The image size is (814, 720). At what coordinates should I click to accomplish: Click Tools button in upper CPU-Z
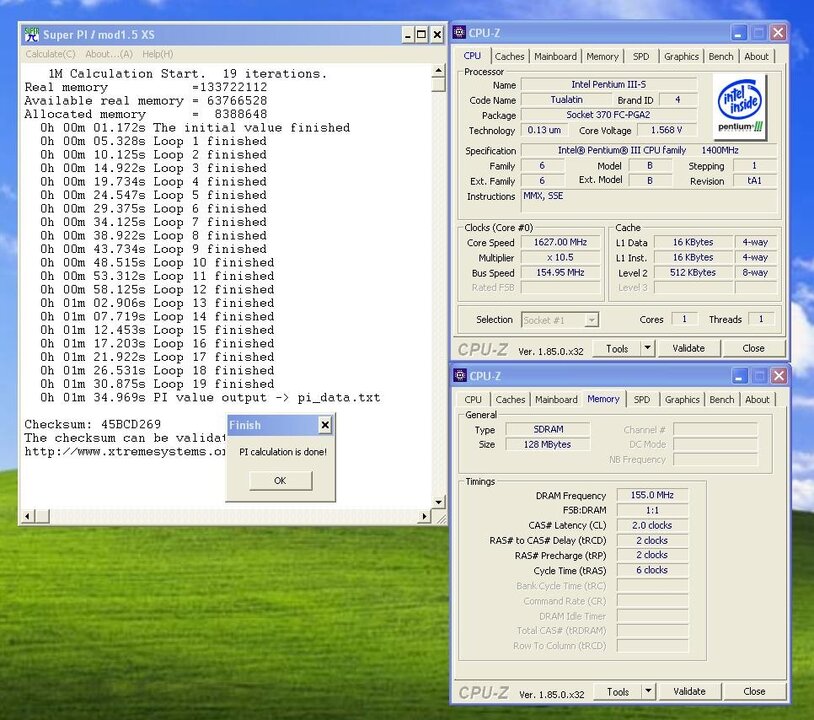(617, 349)
